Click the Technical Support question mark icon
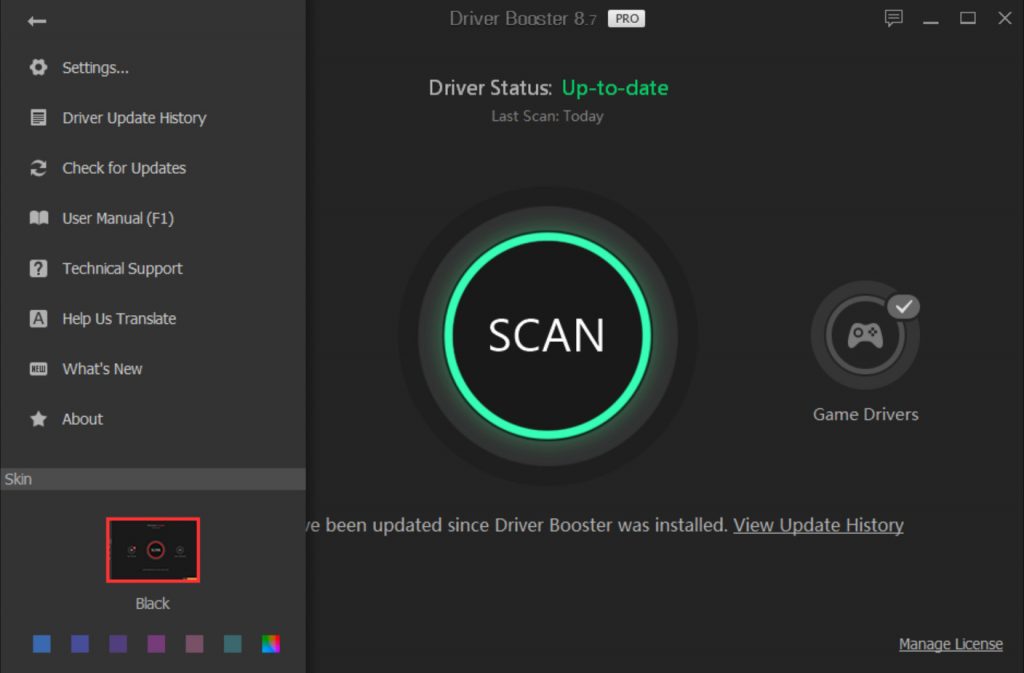 (38, 268)
